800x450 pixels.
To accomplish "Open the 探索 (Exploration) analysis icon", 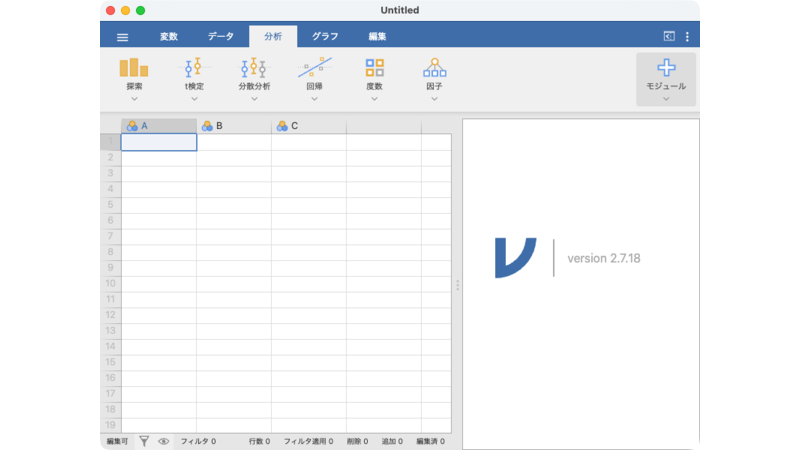I will [x=134, y=68].
